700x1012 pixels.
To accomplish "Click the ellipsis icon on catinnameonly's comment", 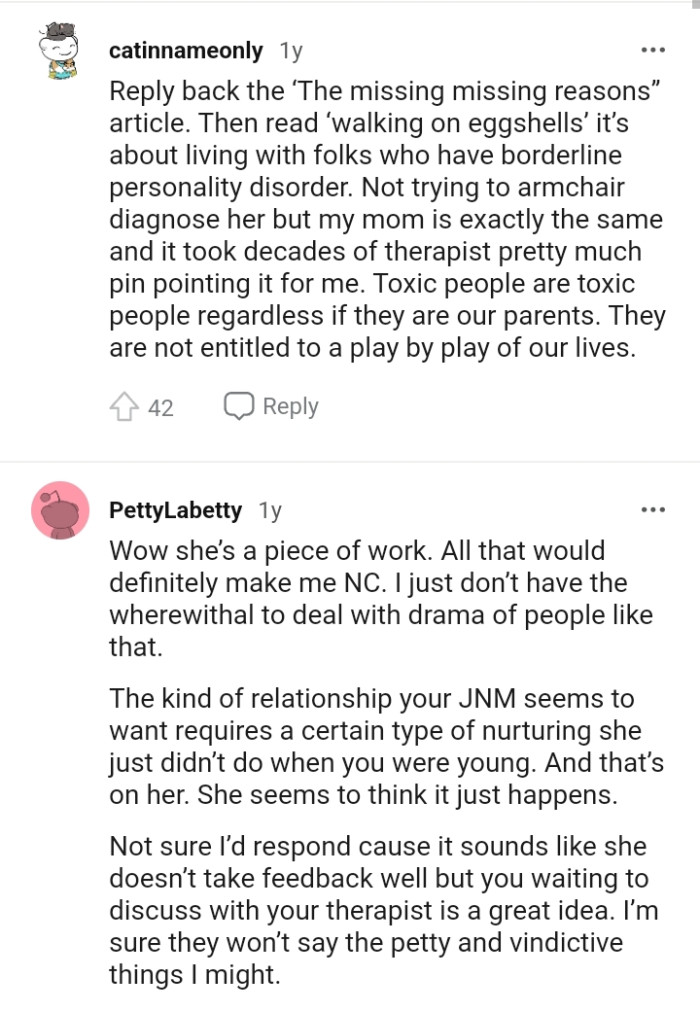I will coord(653,48).
